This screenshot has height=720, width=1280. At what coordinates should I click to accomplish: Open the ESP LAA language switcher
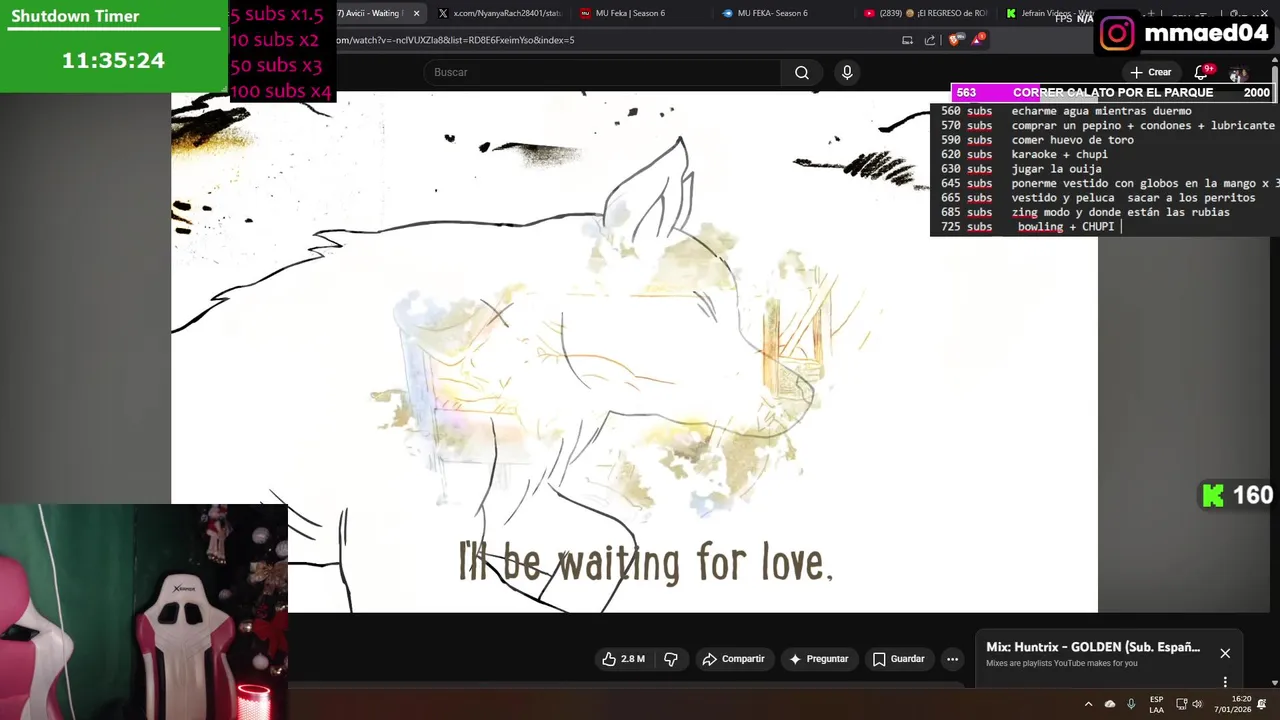1156,704
